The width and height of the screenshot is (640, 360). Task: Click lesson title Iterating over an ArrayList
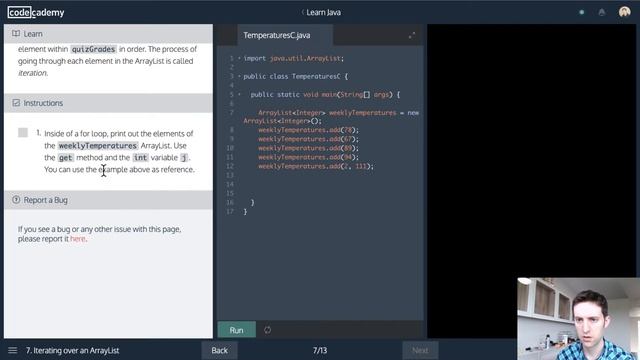73,350
